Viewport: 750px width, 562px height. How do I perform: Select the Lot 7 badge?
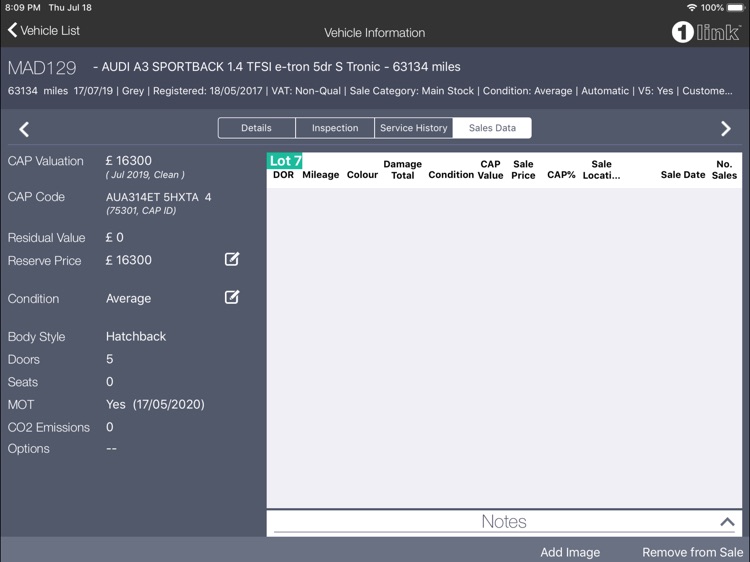(285, 161)
